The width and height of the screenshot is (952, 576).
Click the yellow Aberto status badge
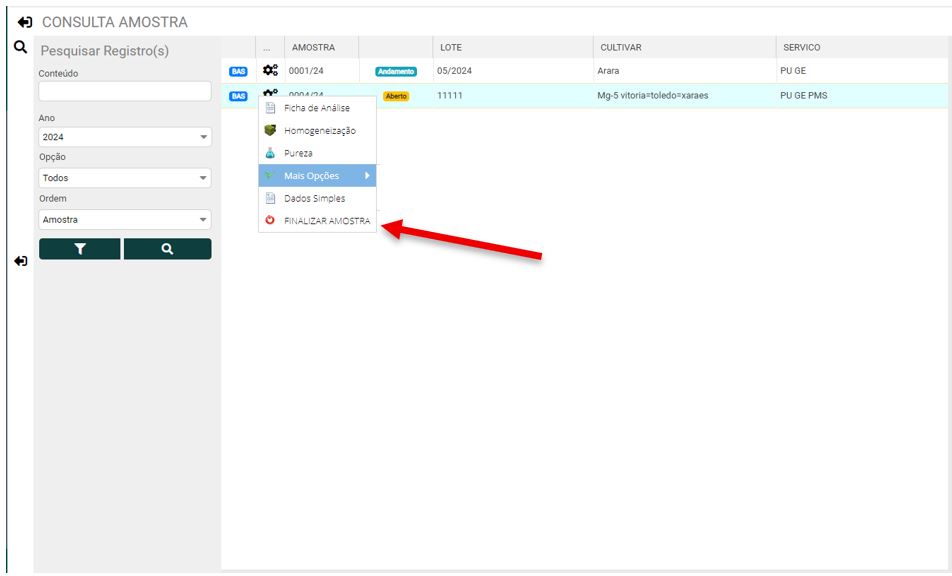(x=396, y=96)
